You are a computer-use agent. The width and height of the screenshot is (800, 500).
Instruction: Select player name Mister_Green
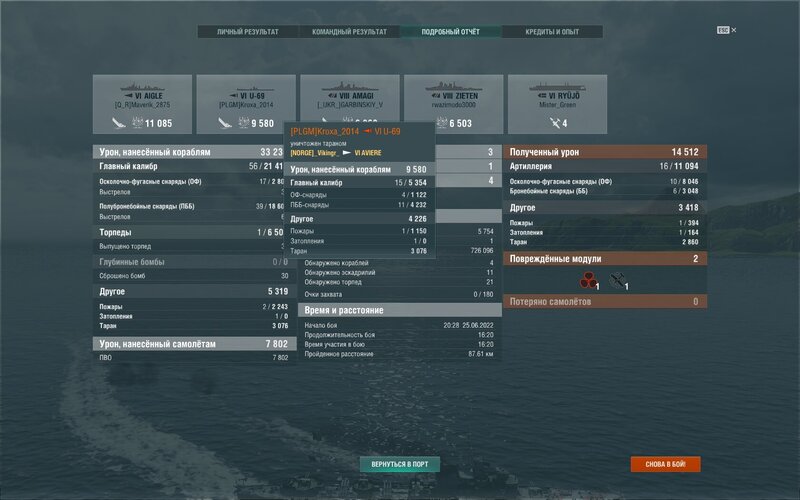click(557, 105)
